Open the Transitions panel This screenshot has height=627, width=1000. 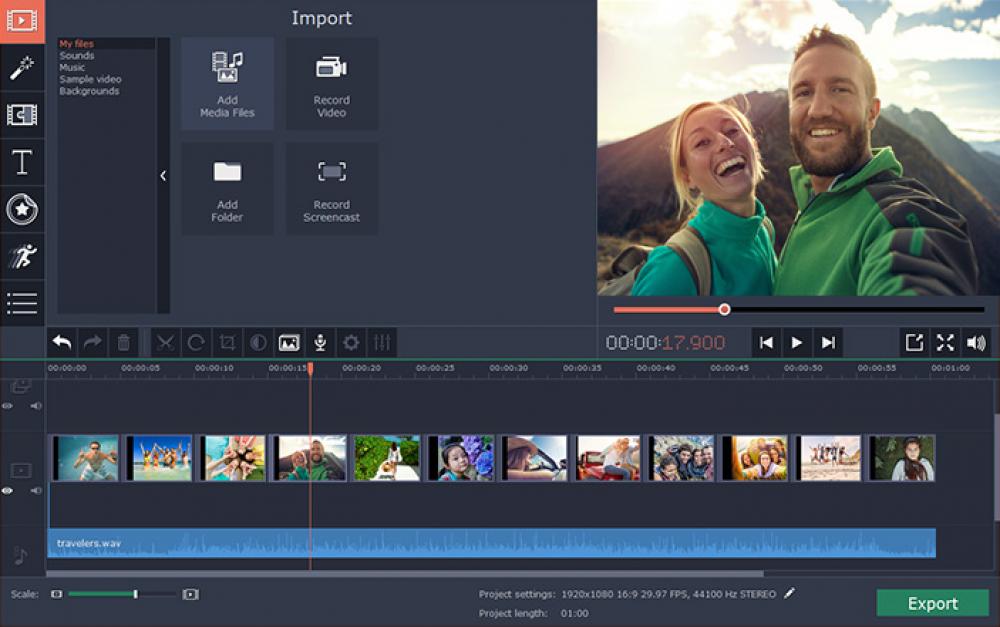point(22,116)
